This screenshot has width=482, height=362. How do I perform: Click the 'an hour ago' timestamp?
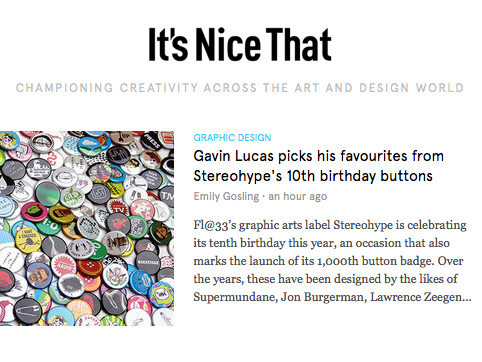tap(298, 196)
